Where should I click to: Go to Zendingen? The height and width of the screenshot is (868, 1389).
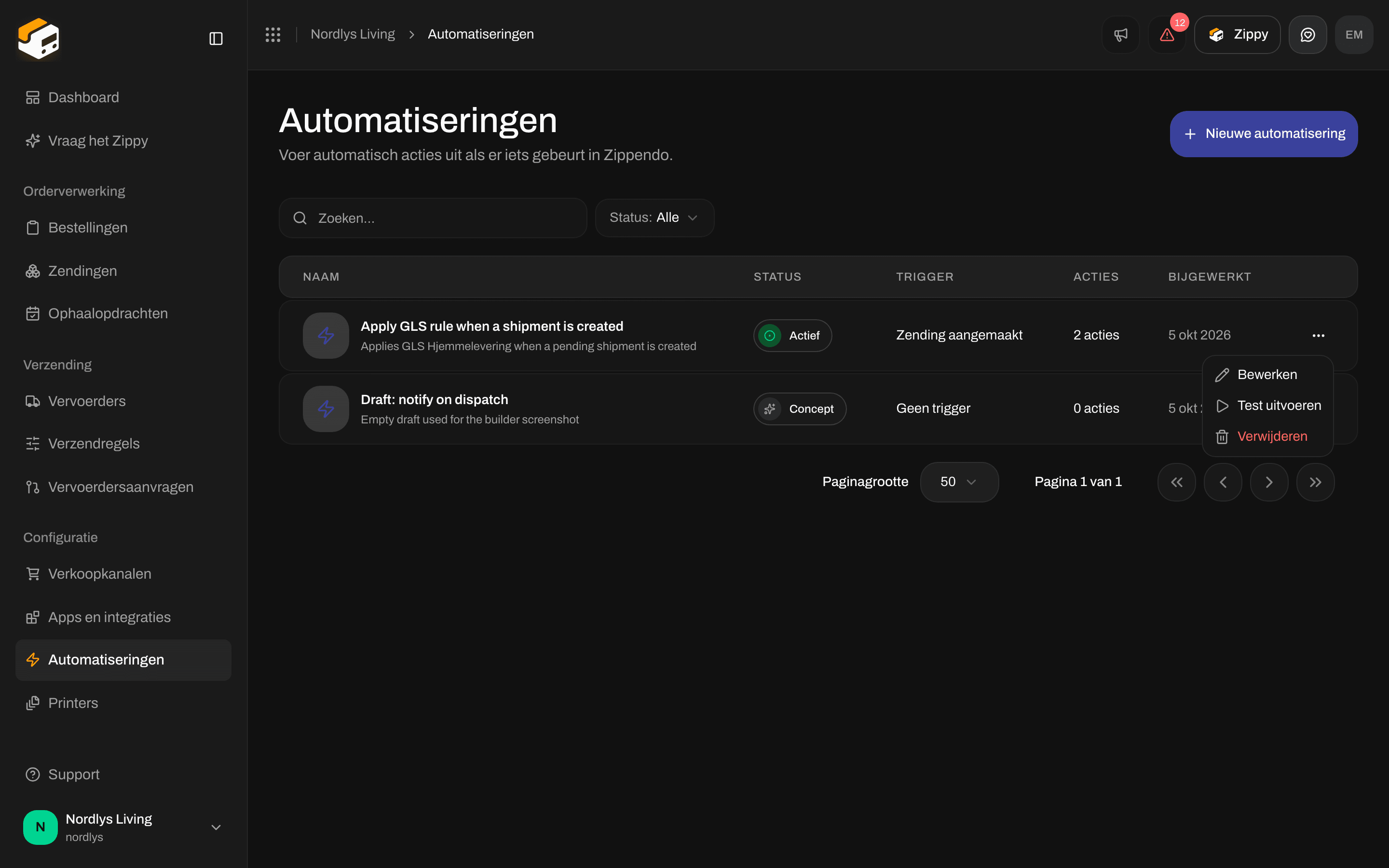pyautogui.click(x=123, y=271)
